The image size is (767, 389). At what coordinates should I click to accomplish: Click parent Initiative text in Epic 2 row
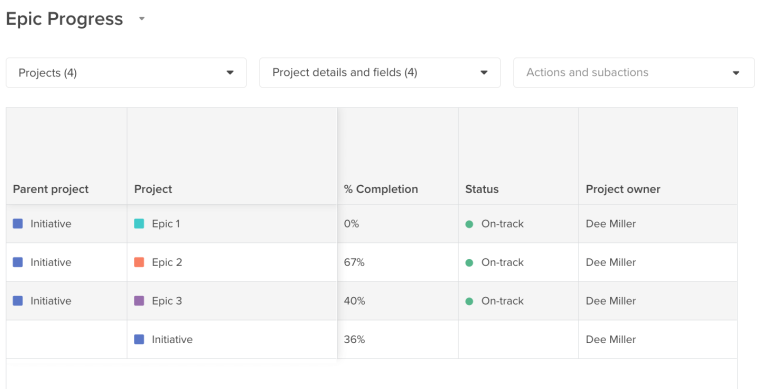(51, 263)
